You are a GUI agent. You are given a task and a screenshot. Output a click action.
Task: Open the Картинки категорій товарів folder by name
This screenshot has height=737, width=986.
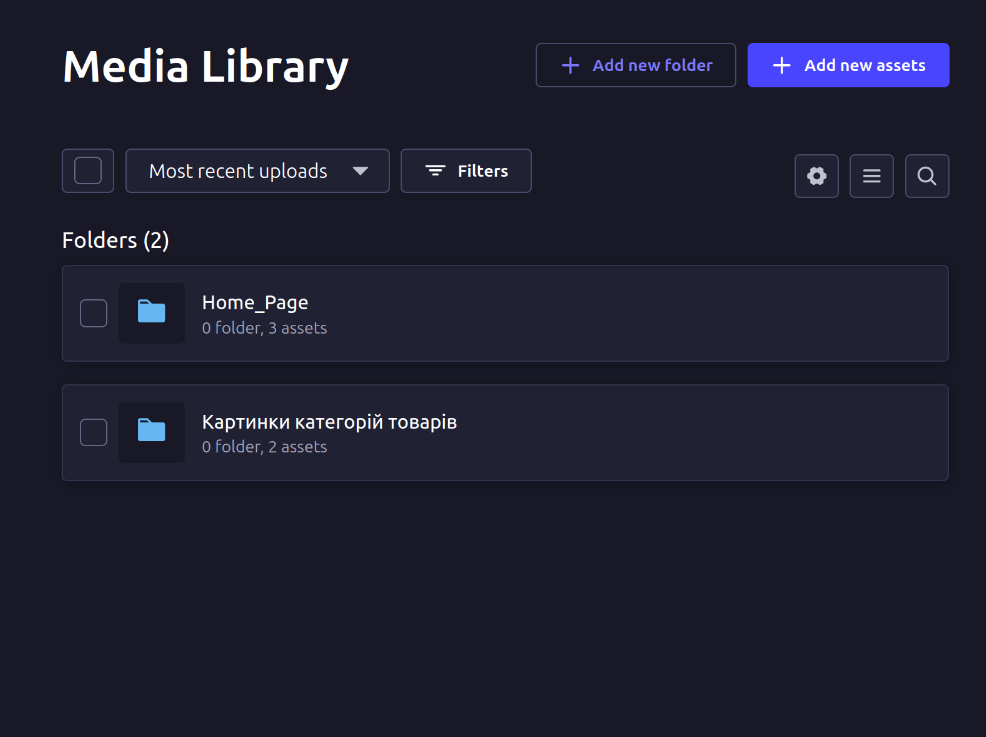tap(329, 422)
